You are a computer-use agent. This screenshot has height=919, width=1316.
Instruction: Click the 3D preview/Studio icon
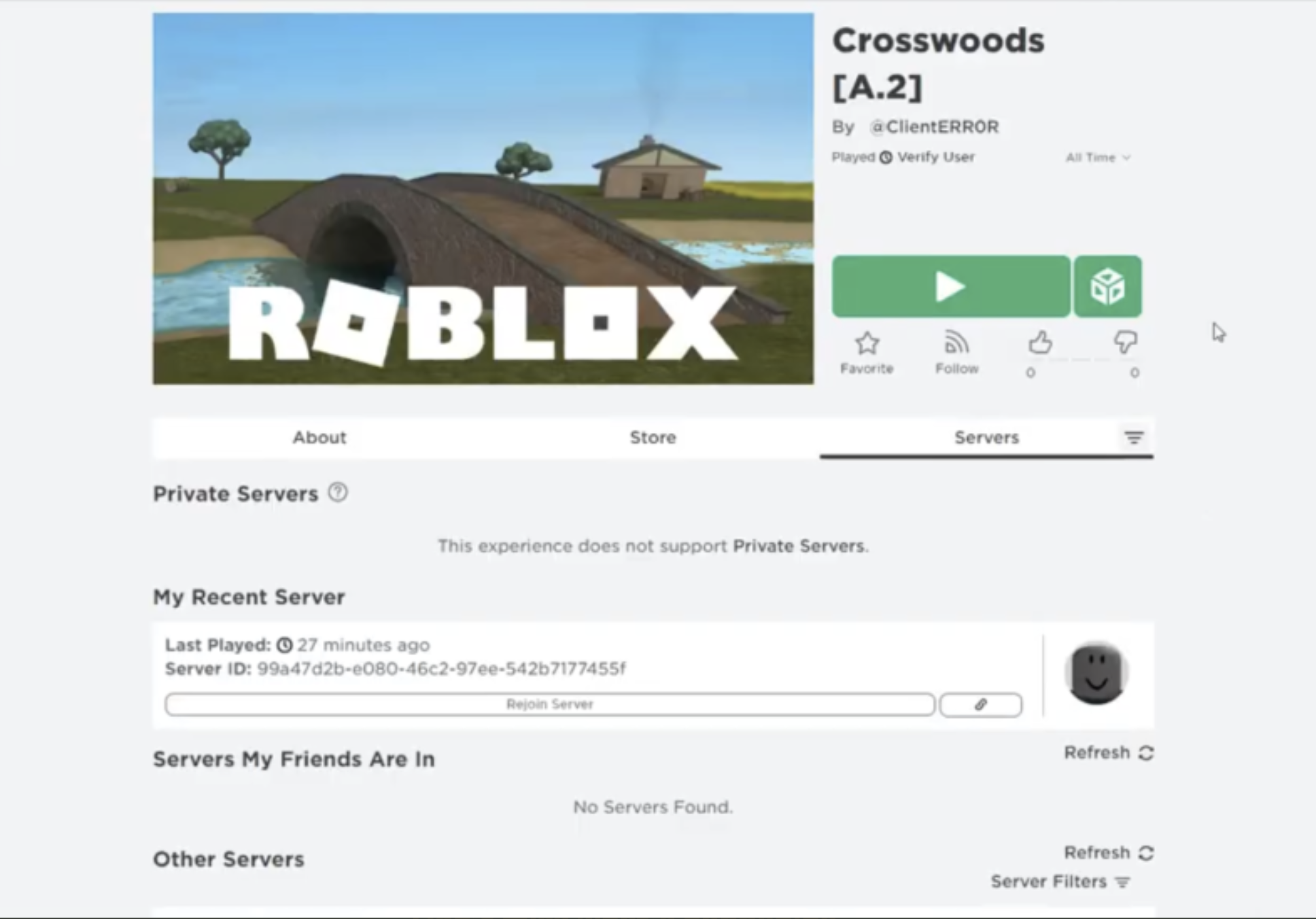(1107, 287)
